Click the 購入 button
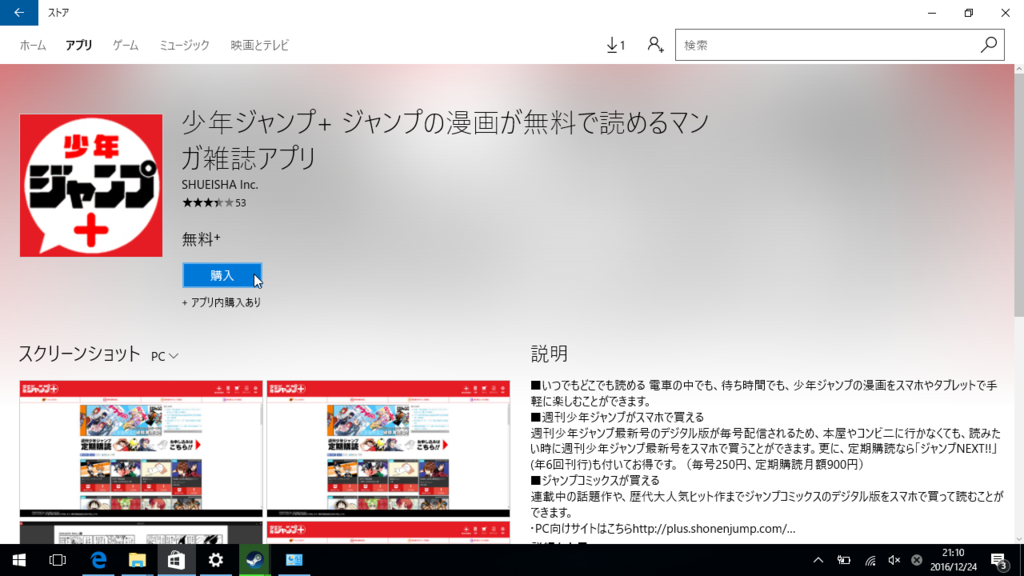Screen dimensions: 1024x576 [x=222, y=276]
